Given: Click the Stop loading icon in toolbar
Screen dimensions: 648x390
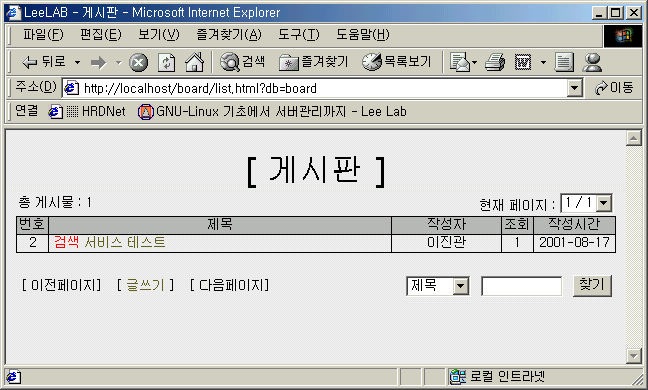Looking at the screenshot, I should pyautogui.click(x=138, y=63).
